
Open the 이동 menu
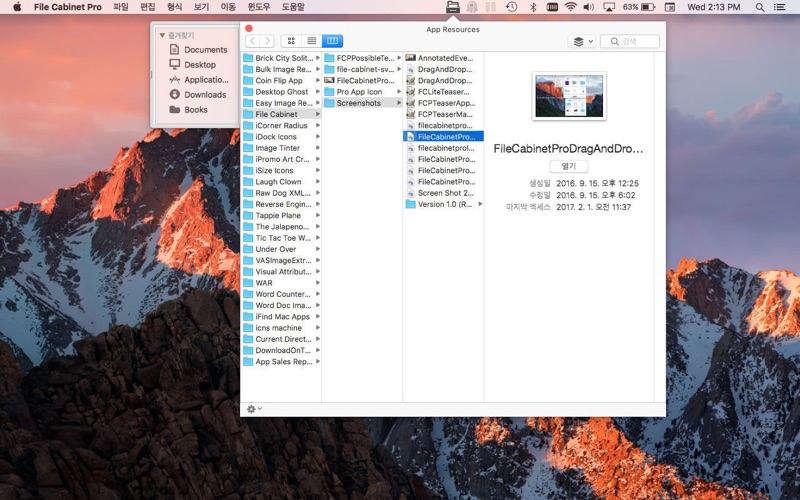click(x=228, y=7)
